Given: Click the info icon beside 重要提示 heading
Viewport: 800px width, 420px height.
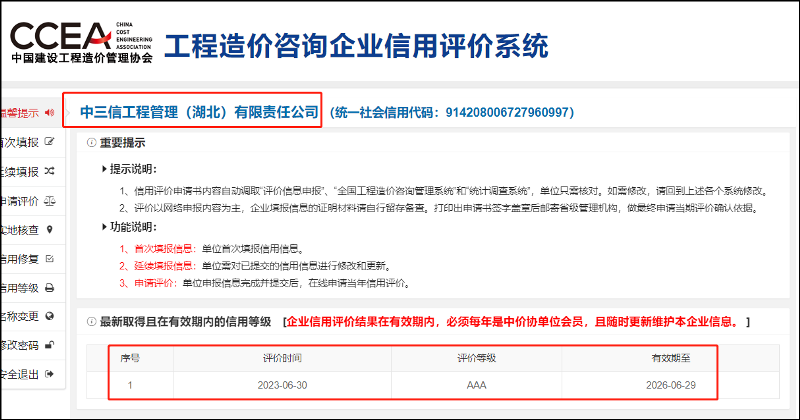Looking at the screenshot, I should (90, 143).
